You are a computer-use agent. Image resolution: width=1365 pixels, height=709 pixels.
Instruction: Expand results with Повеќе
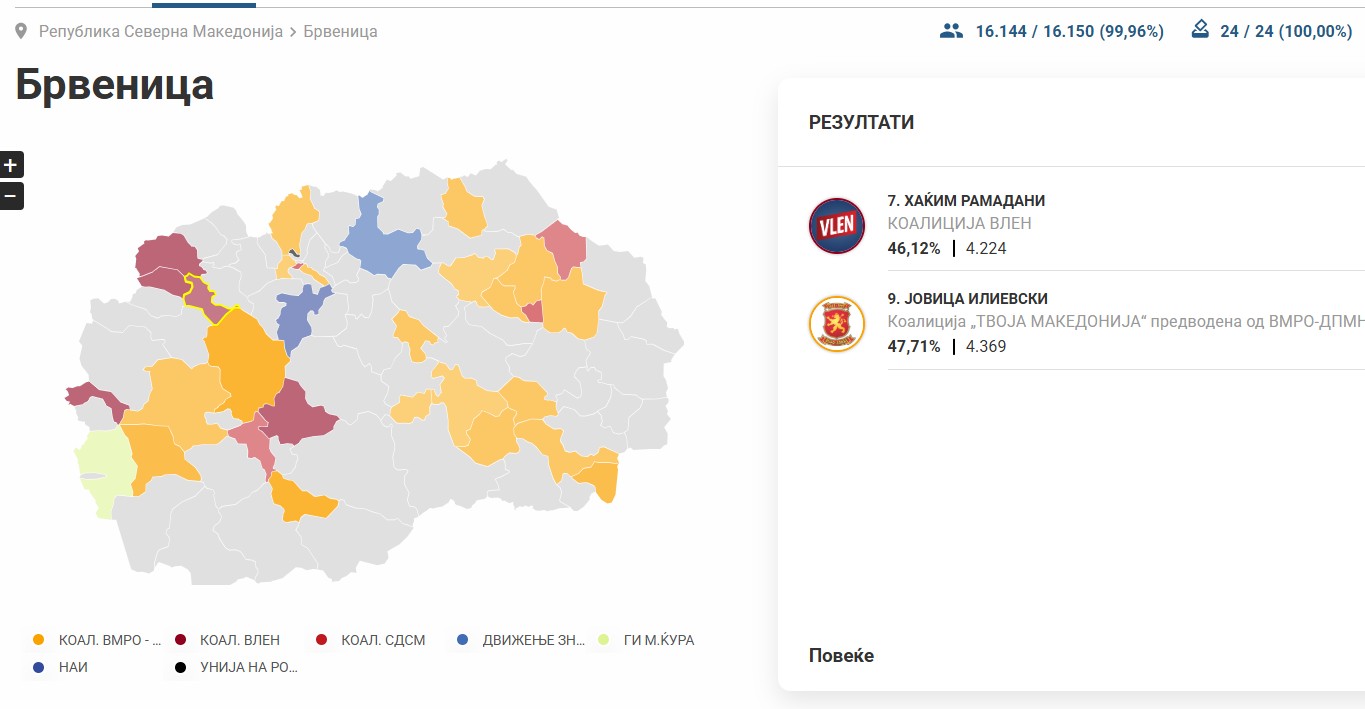(x=841, y=656)
